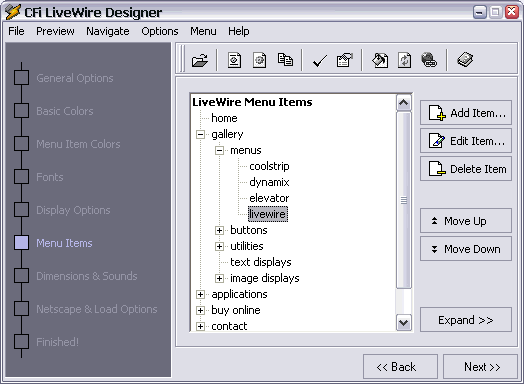
Task: Select the dynamix tree item
Action: 269,182
